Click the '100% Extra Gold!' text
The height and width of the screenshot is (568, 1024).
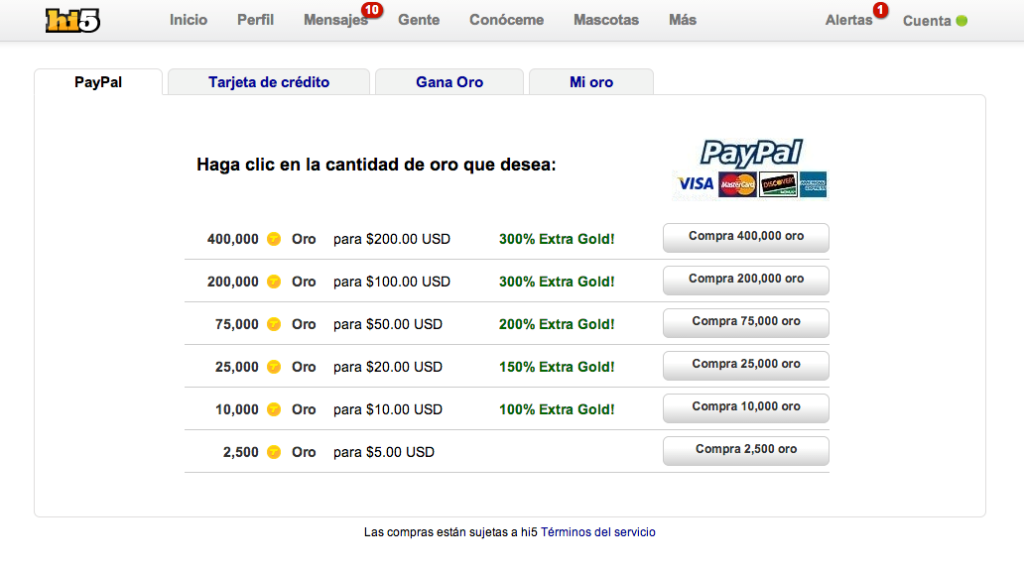point(556,409)
